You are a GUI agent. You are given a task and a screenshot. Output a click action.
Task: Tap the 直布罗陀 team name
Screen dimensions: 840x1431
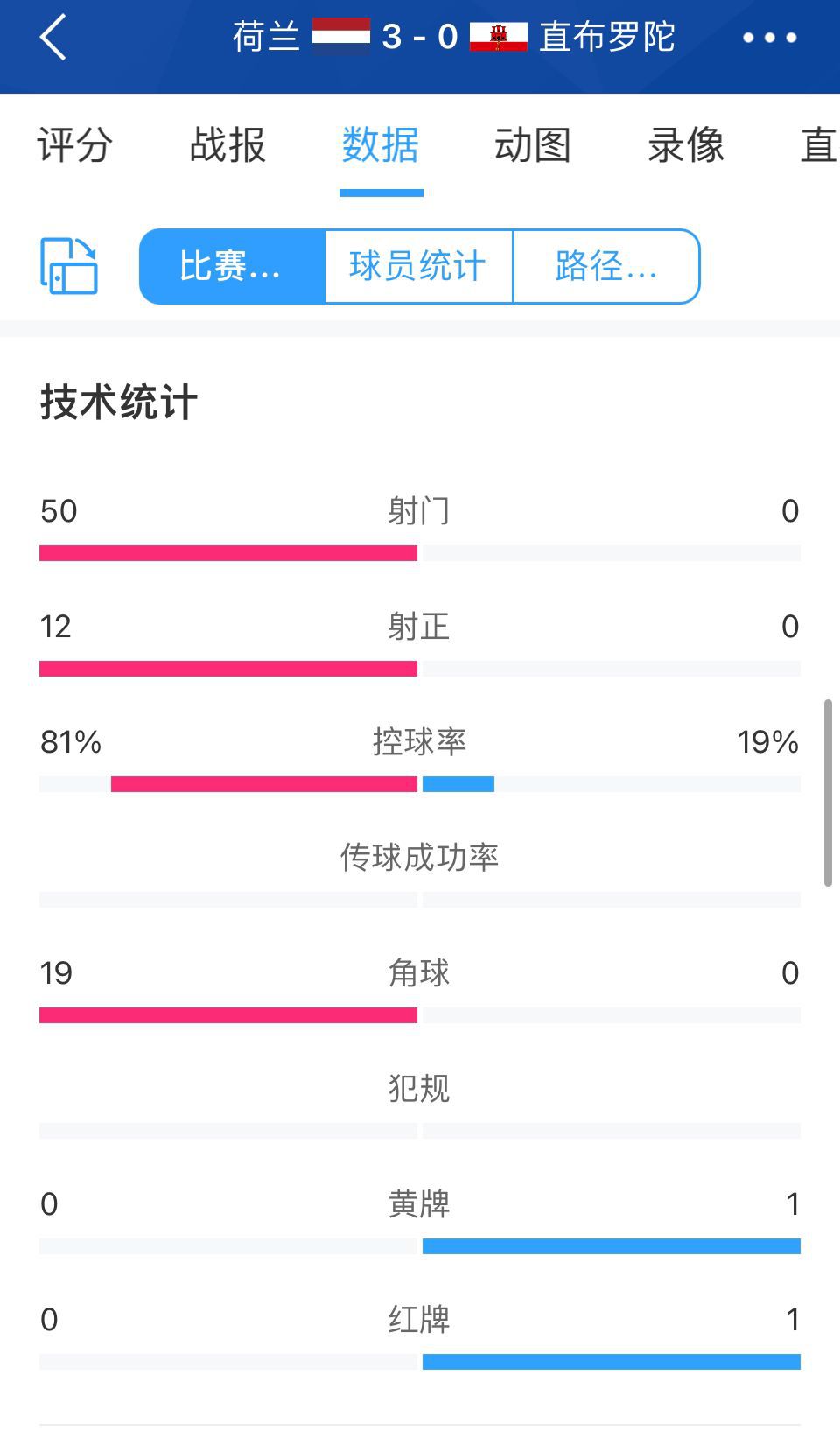[x=607, y=37]
